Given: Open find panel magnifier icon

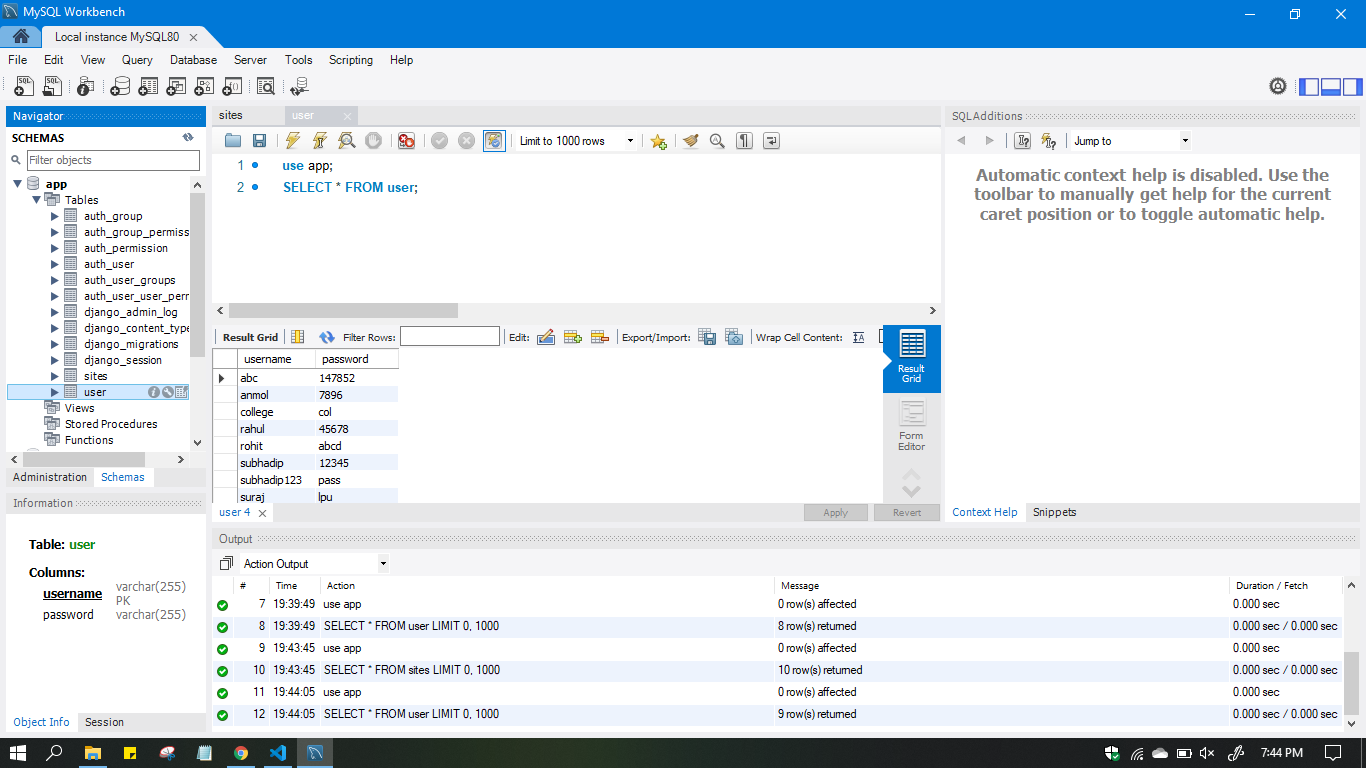Looking at the screenshot, I should coord(717,141).
